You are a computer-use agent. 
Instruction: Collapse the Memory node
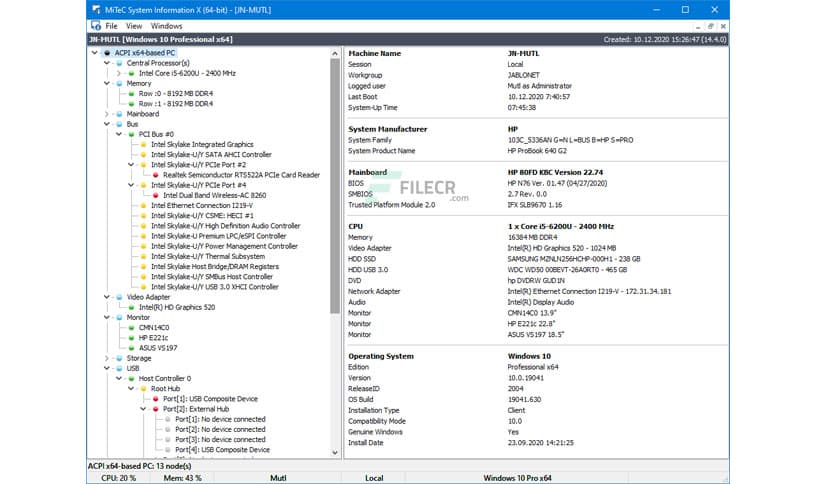[107, 83]
